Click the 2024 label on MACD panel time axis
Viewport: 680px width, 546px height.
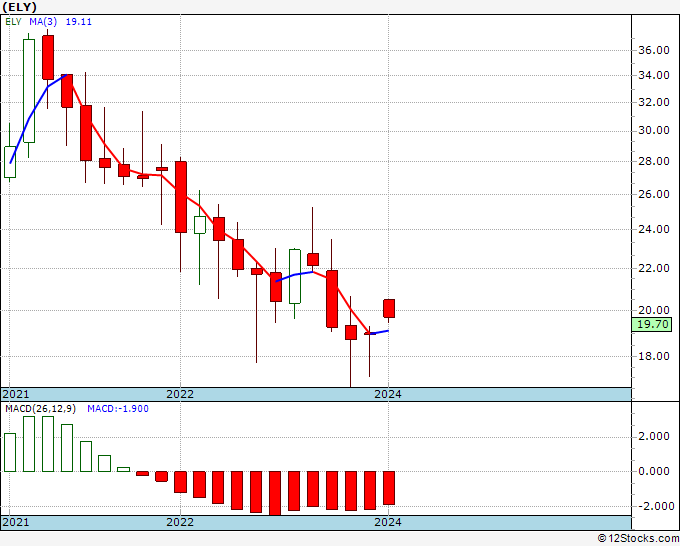[x=388, y=522]
